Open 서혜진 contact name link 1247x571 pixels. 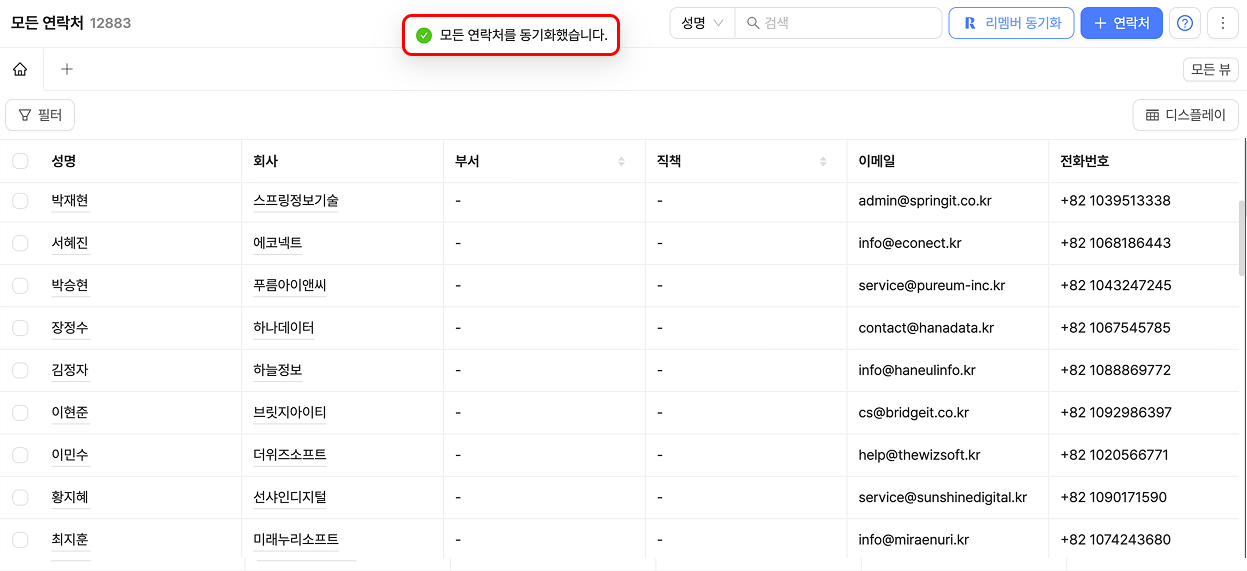70,243
